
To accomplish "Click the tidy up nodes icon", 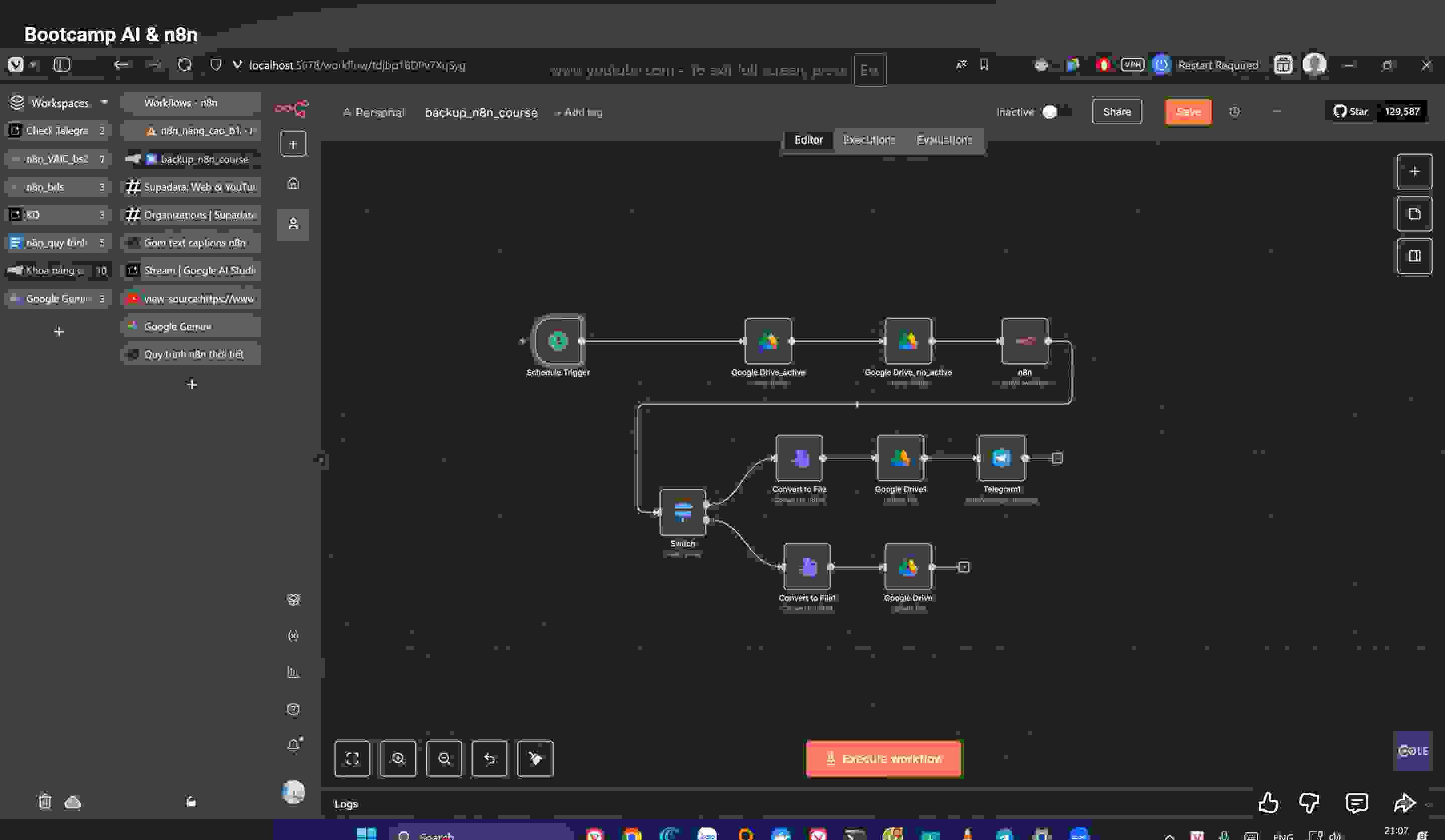I will coord(535,758).
